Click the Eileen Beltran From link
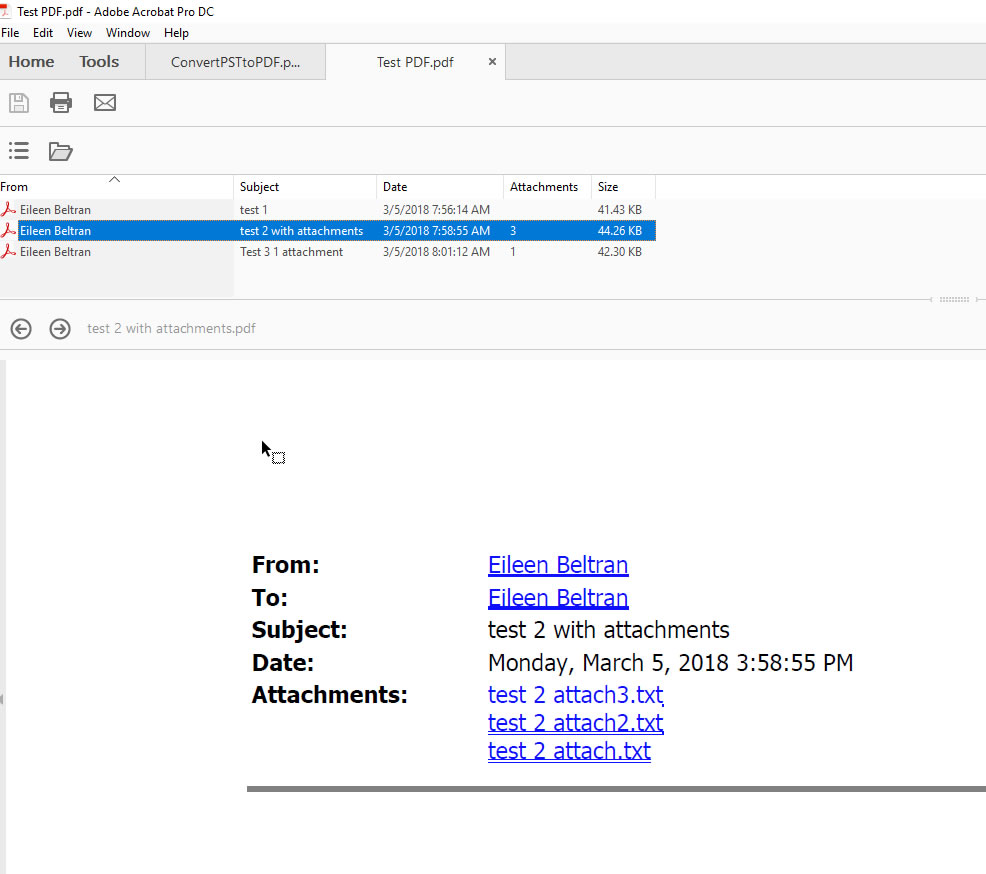986x874 pixels. [x=557, y=565]
